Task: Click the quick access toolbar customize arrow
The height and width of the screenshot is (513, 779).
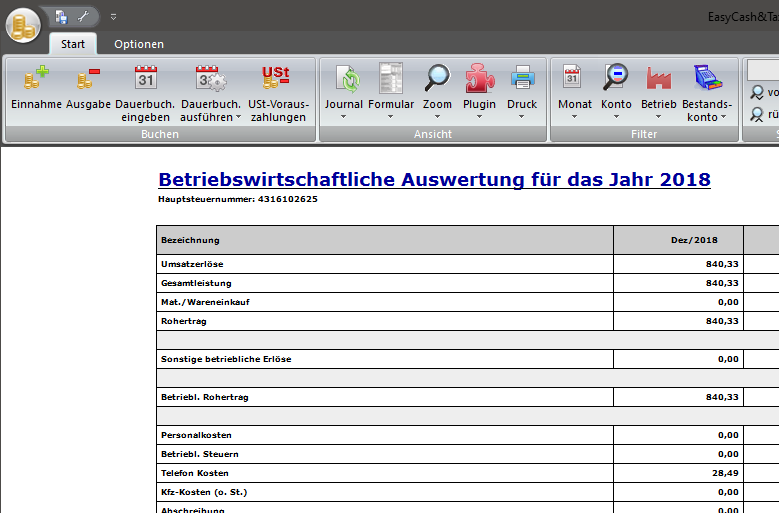Action: tap(113, 17)
